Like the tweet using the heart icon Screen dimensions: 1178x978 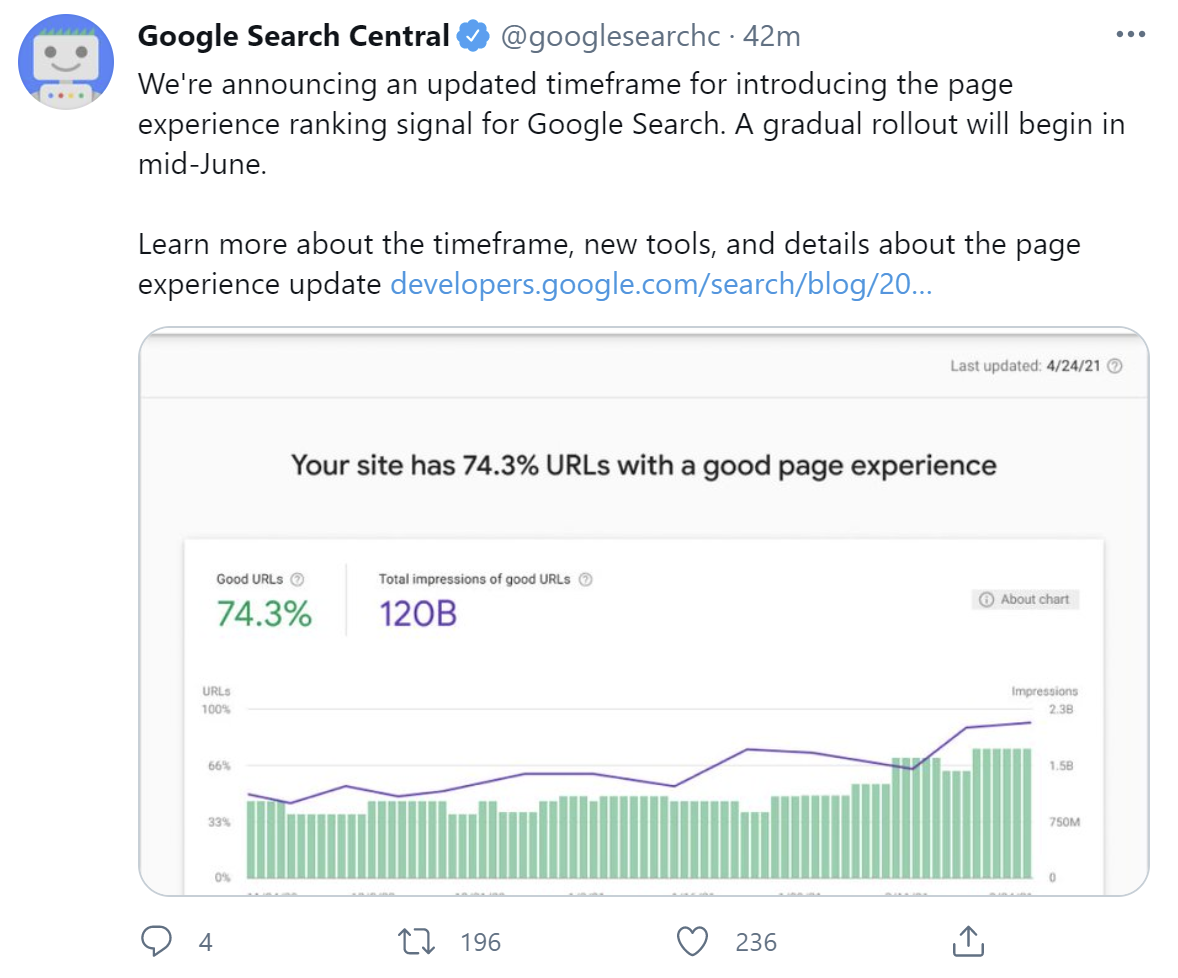coord(691,940)
